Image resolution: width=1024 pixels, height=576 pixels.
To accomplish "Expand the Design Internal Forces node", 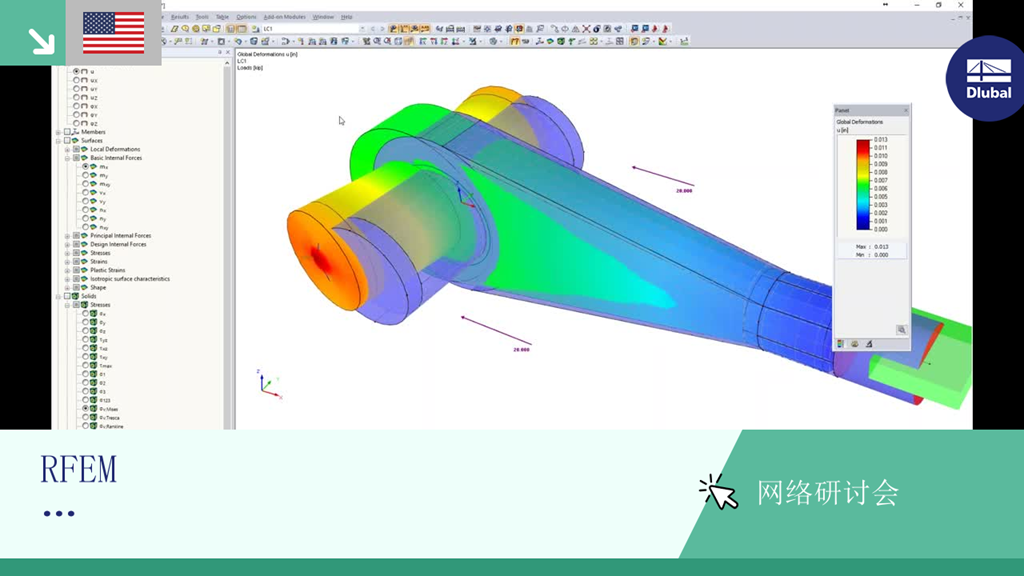I will (67, 244).
